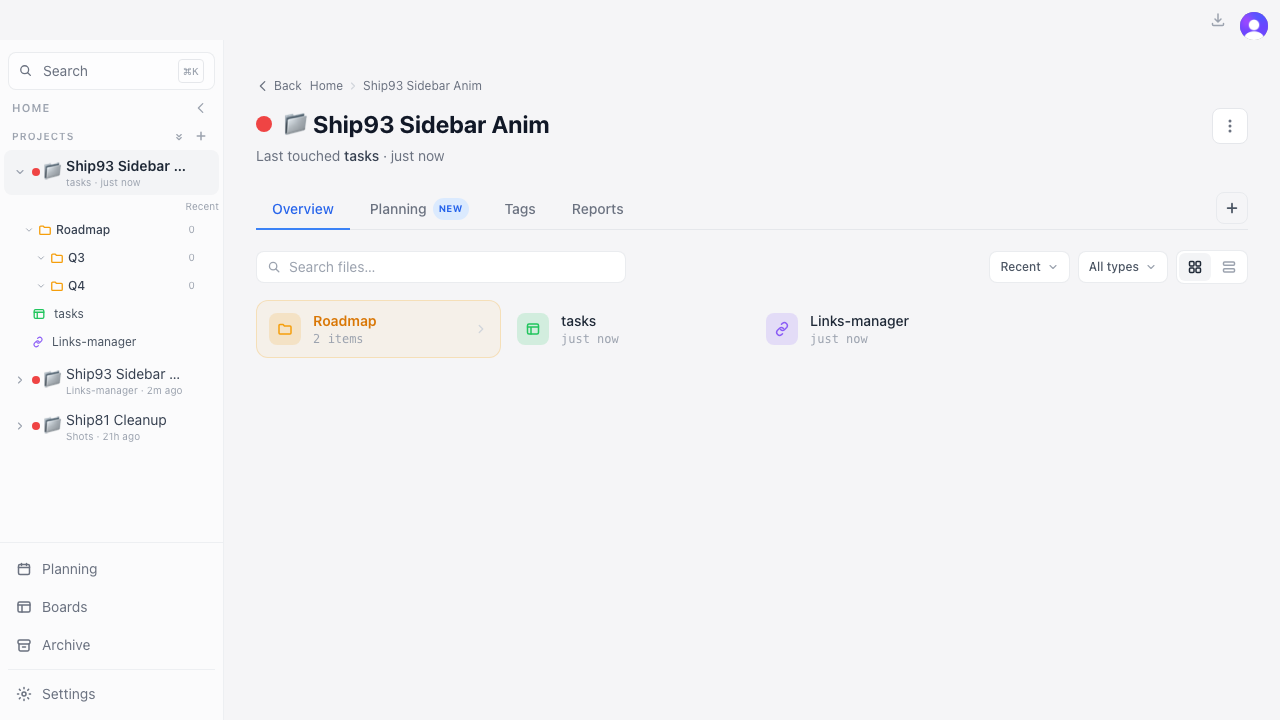1280x720 pixels.
Task: Click purple link icon beside sidebar Links-manager
Action: click(x=39, y=342)
